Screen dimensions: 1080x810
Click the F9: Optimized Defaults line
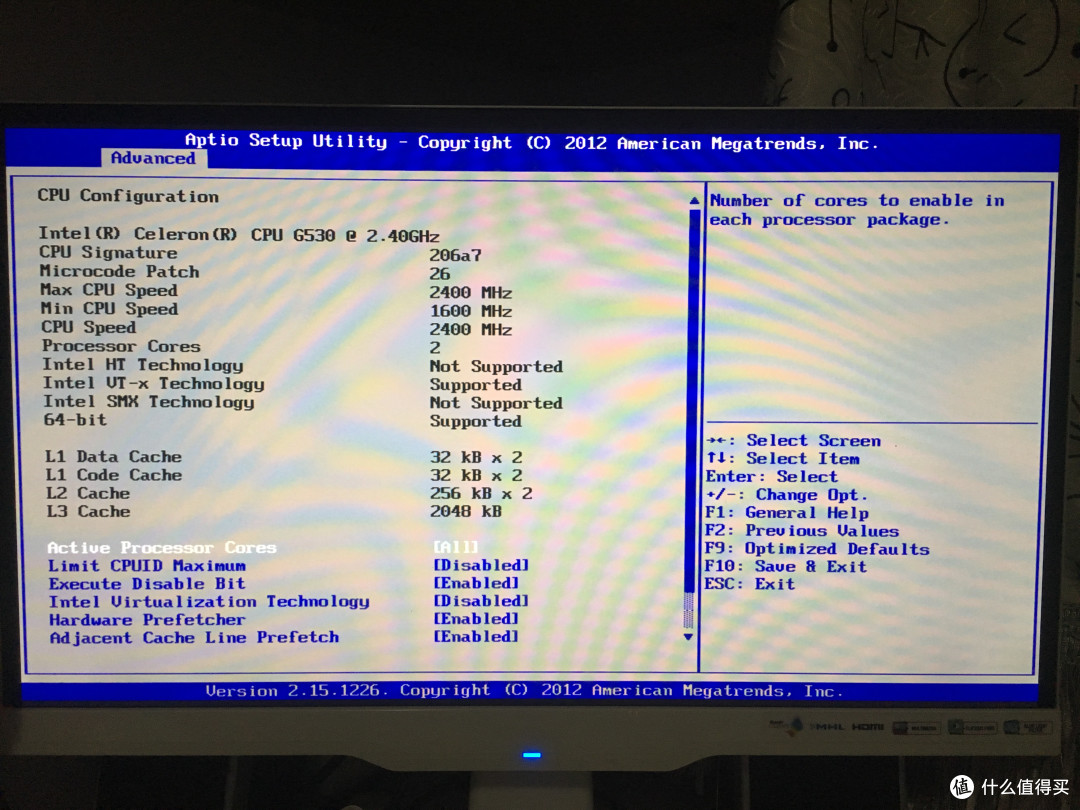pos(817,548)
